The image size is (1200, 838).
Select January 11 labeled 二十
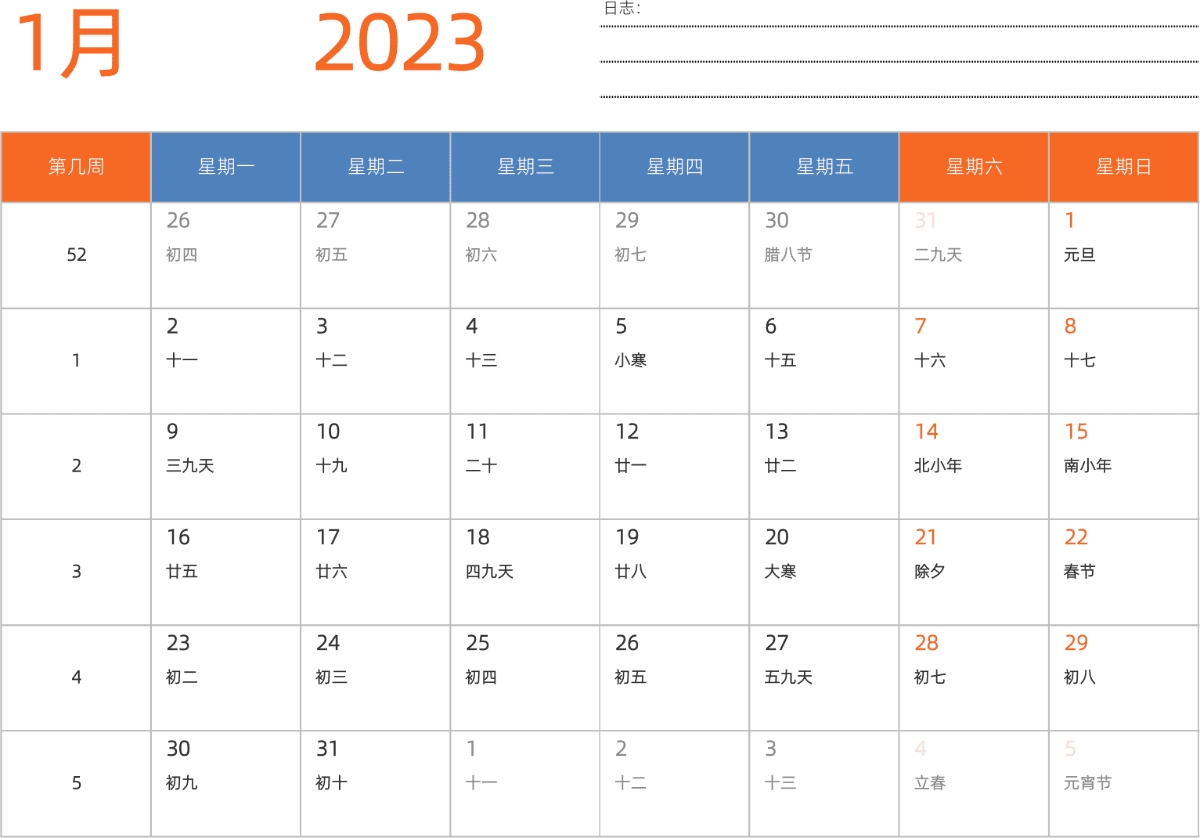click(x=525, y=467)
